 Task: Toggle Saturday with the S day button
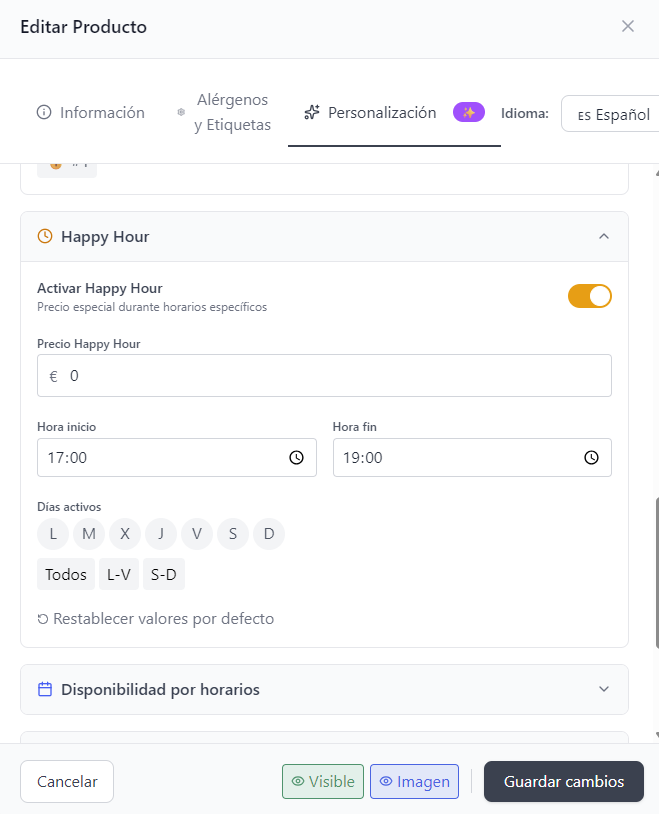click(x=233, y=533)
